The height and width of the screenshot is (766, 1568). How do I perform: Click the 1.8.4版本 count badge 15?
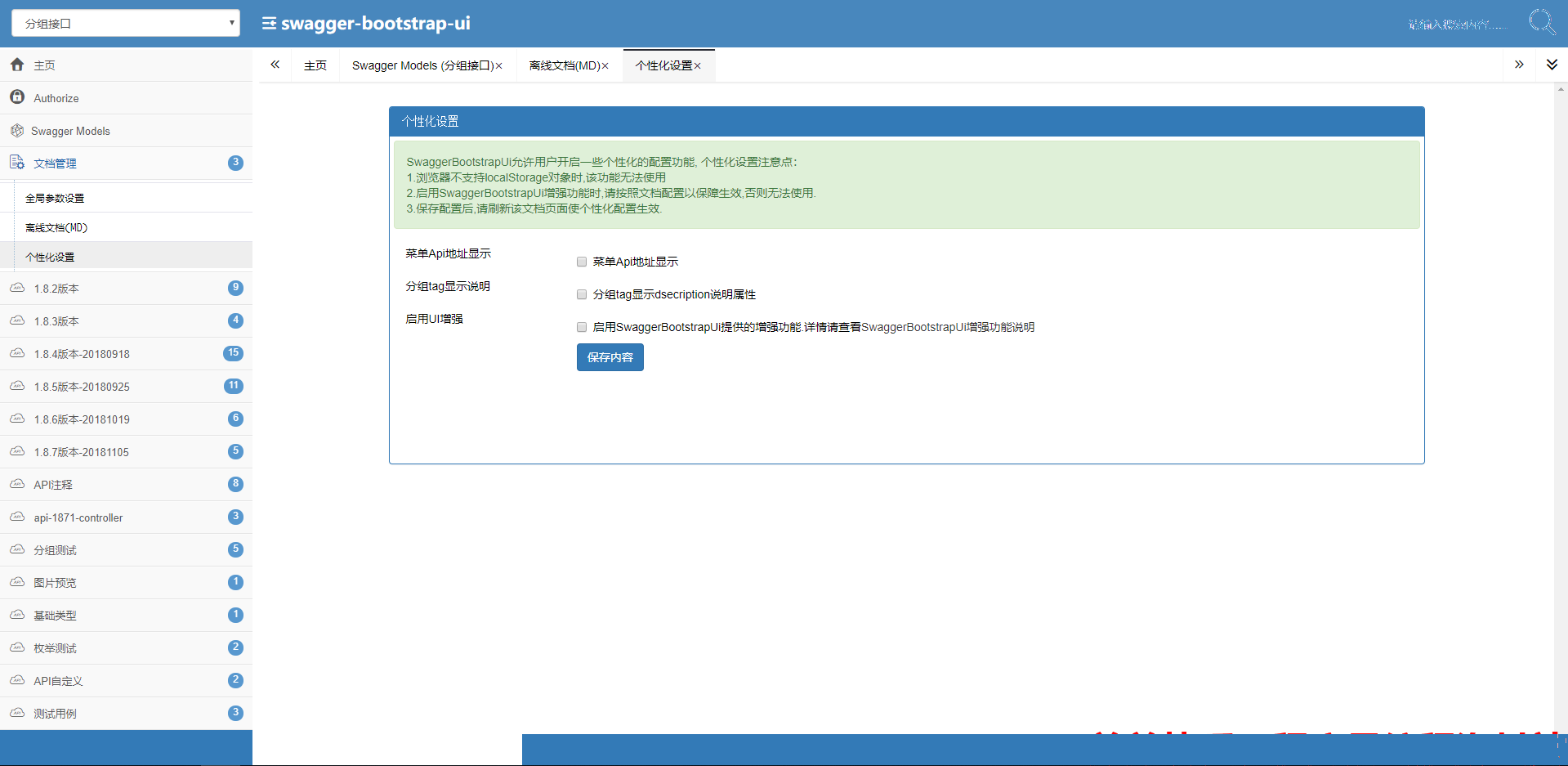(x=233, y=353)
